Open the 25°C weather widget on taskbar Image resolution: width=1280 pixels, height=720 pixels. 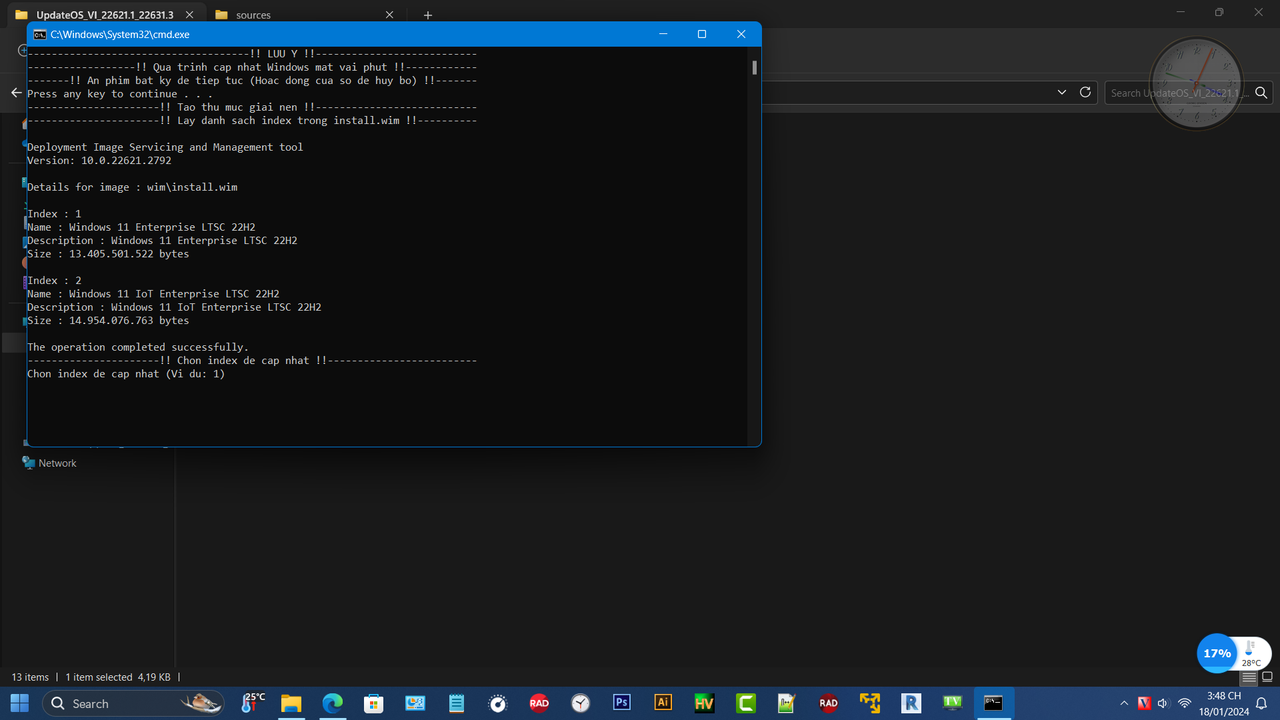click(253, 703)
